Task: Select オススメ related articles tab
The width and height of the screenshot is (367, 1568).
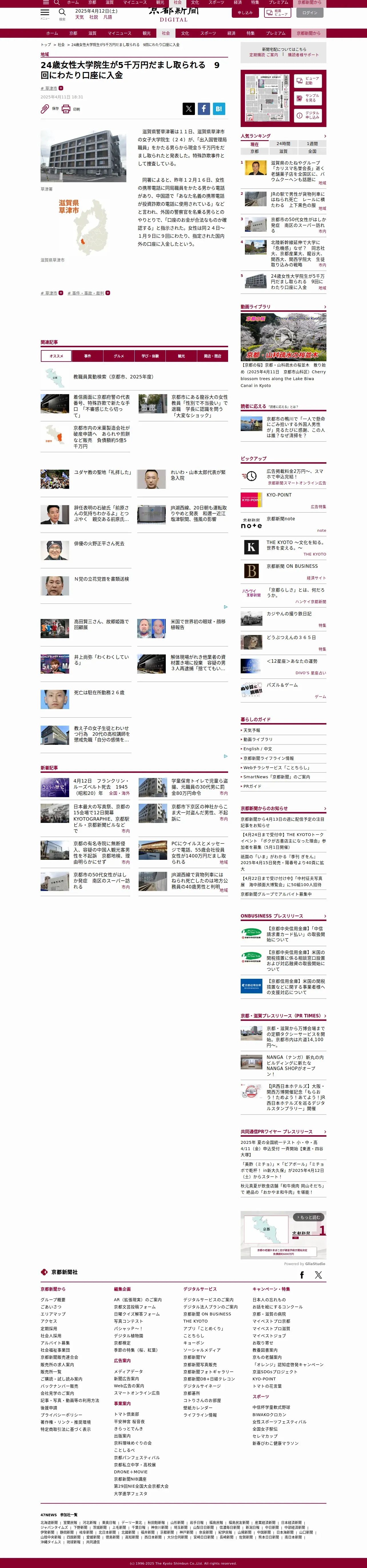Action: tap(56, 356)
